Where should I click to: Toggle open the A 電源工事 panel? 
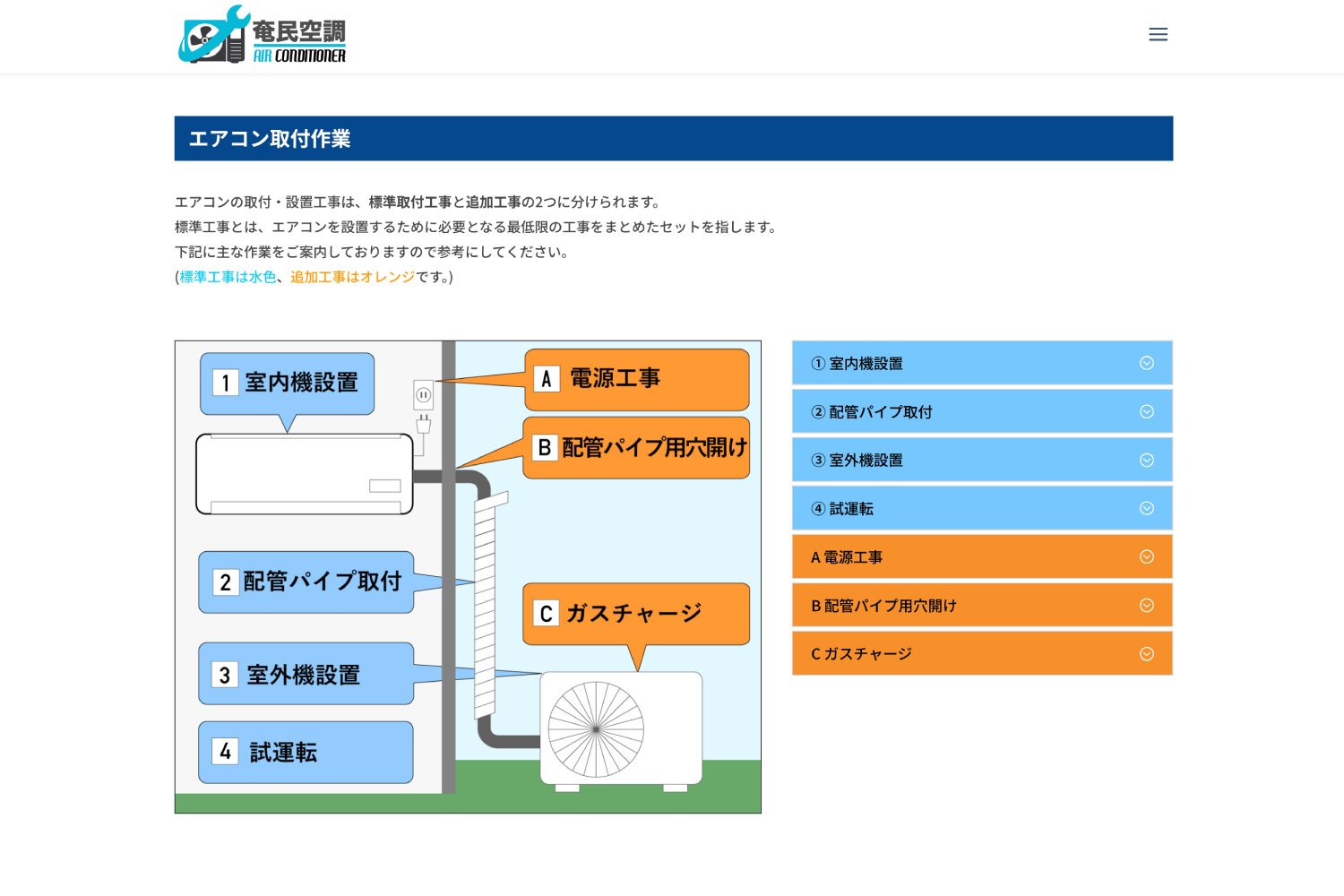[982, 556]
